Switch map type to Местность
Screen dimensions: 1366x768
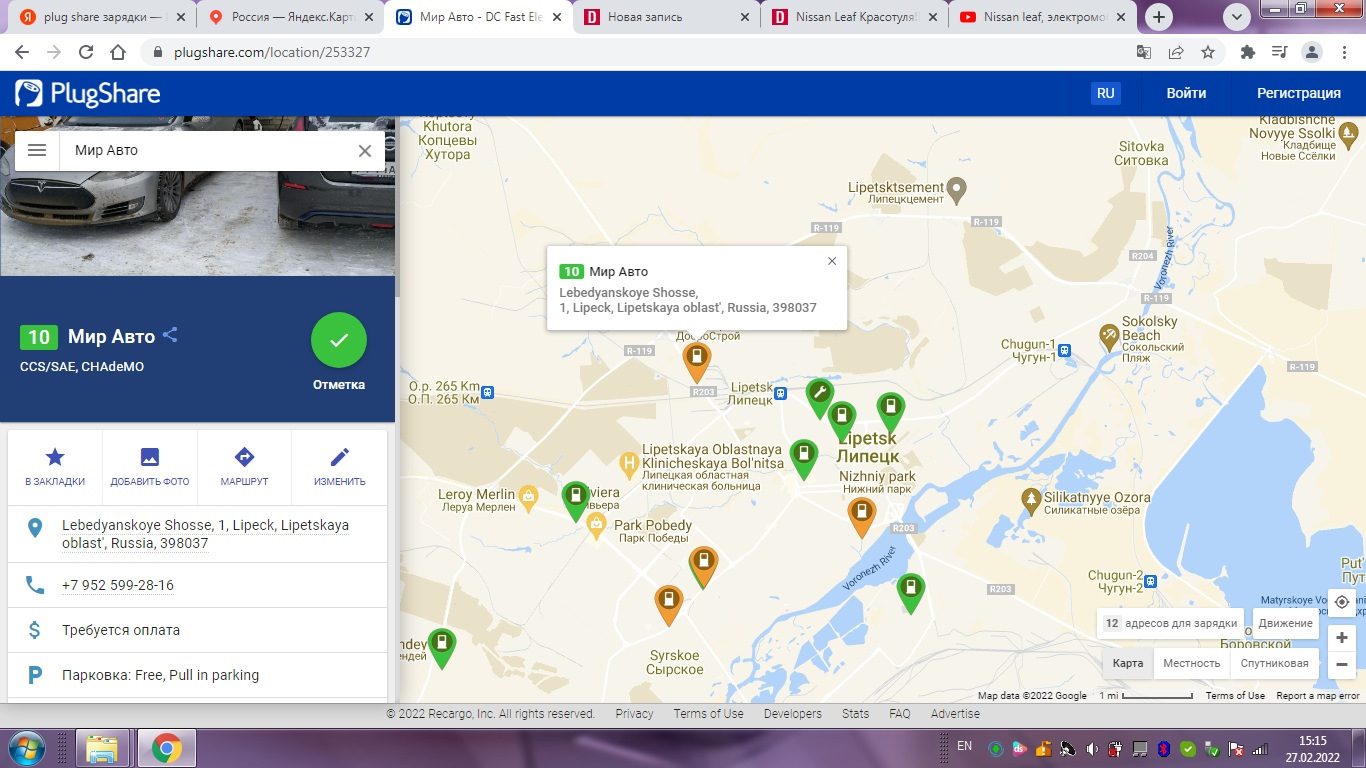click(x=1192, y=663)
